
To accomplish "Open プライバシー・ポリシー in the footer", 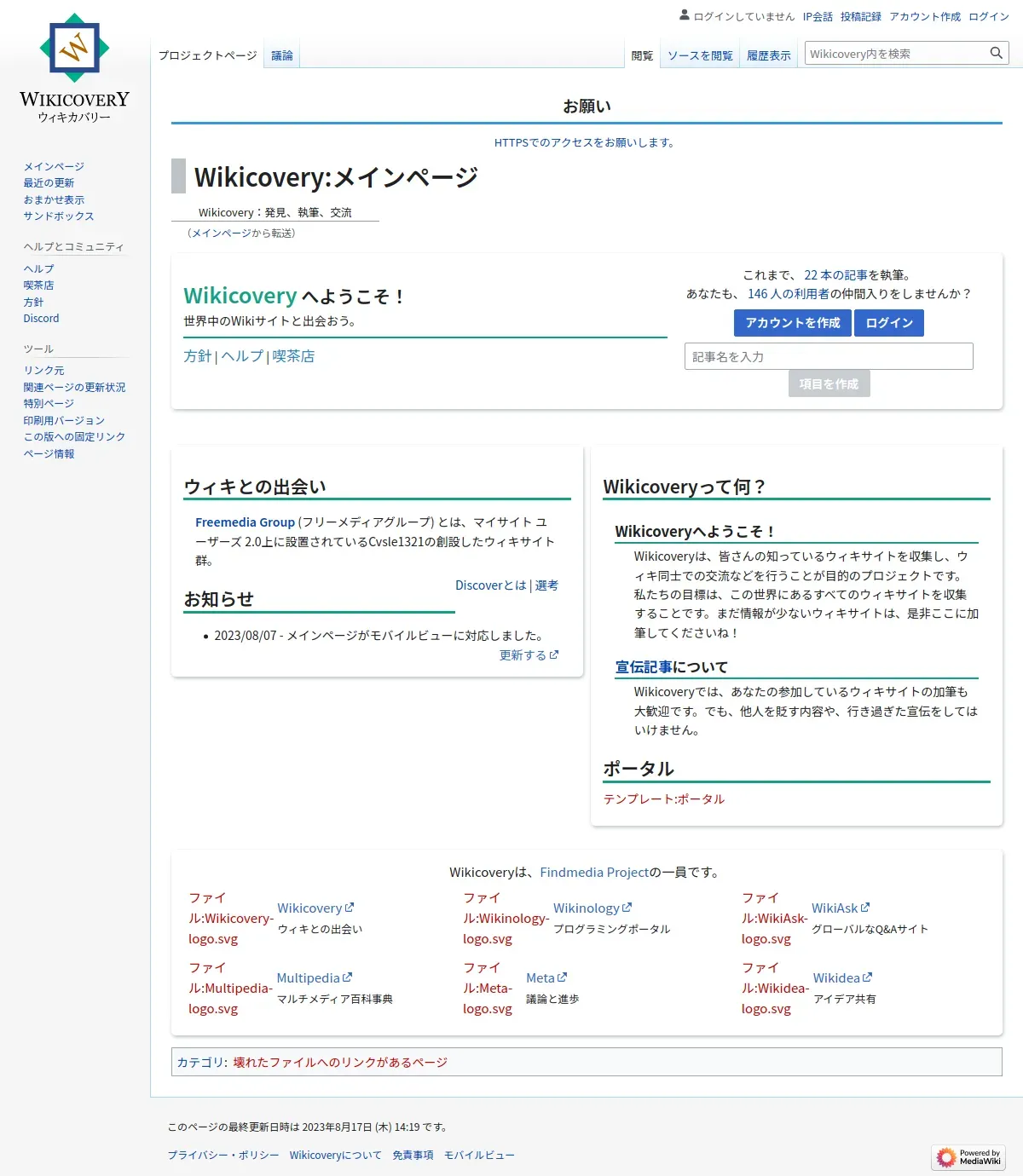I will click(223, 1156).
